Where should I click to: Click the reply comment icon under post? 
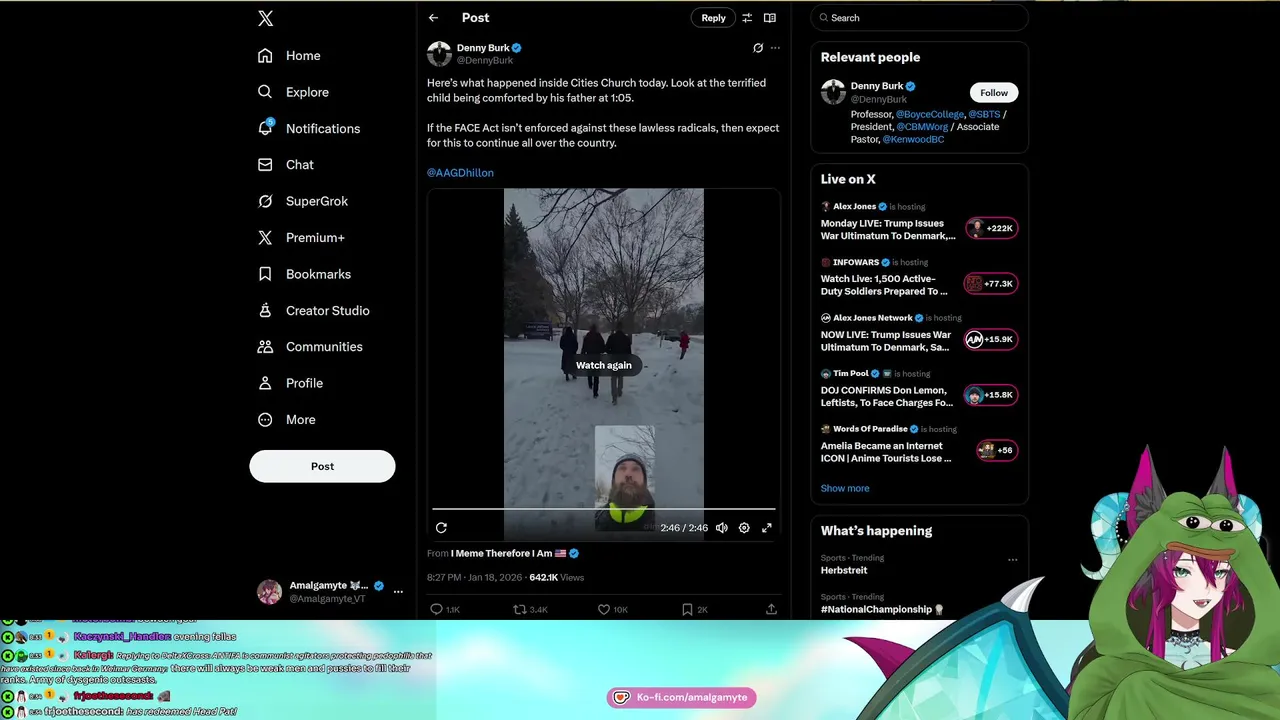pos(436,609)
